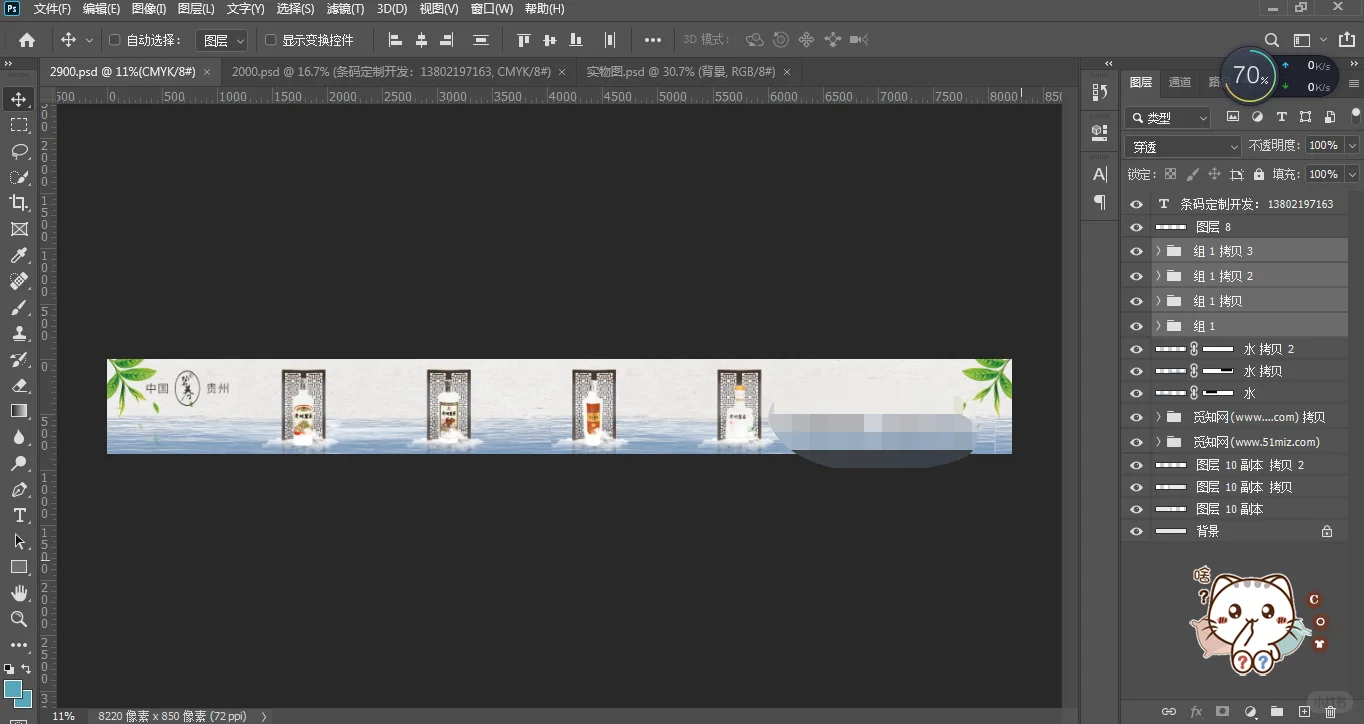The width and height of the screenshot is (1364, 724).
Task: Click the new group folder icon
Action: 1277,711
